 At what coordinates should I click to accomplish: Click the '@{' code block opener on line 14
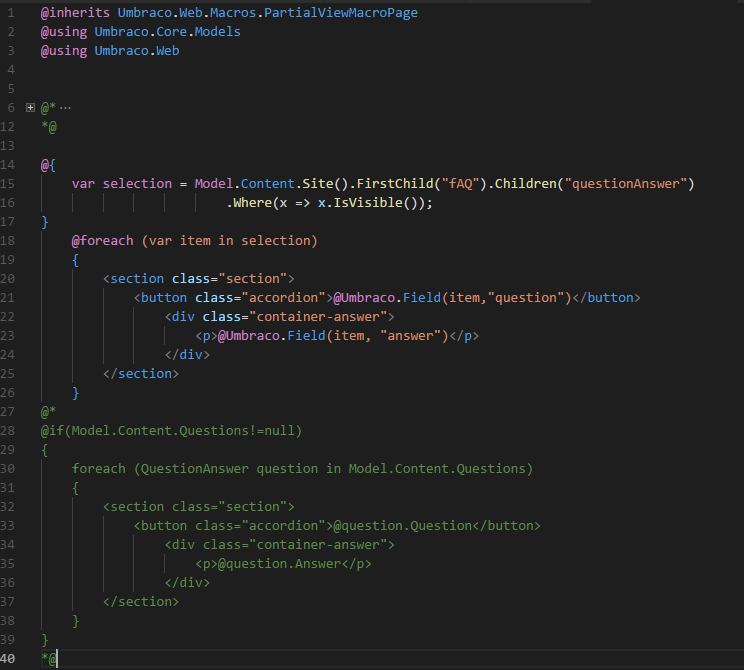pyautogui.click(x=48, y=165)
